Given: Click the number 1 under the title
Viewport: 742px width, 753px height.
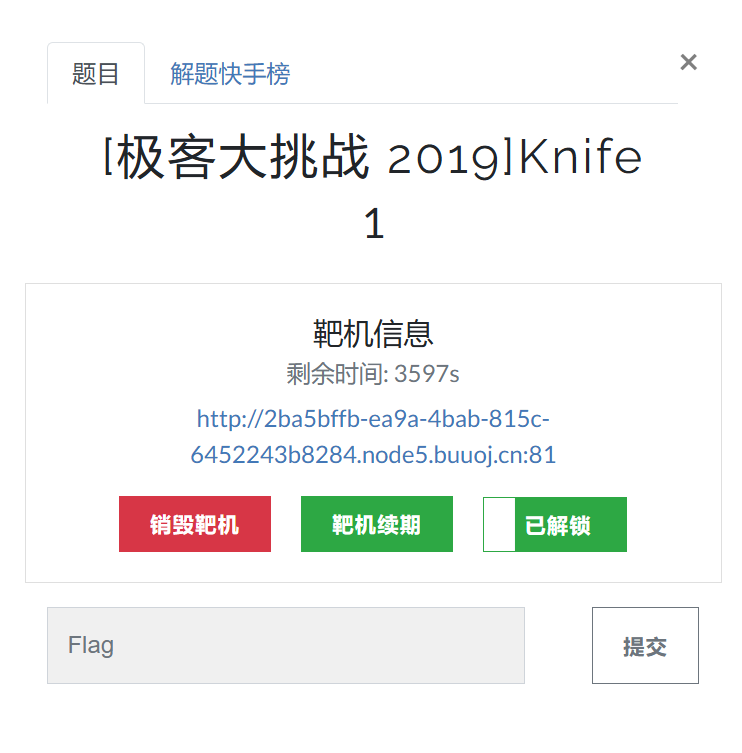Looking at the screenshot, I should (x=374, y=223).
